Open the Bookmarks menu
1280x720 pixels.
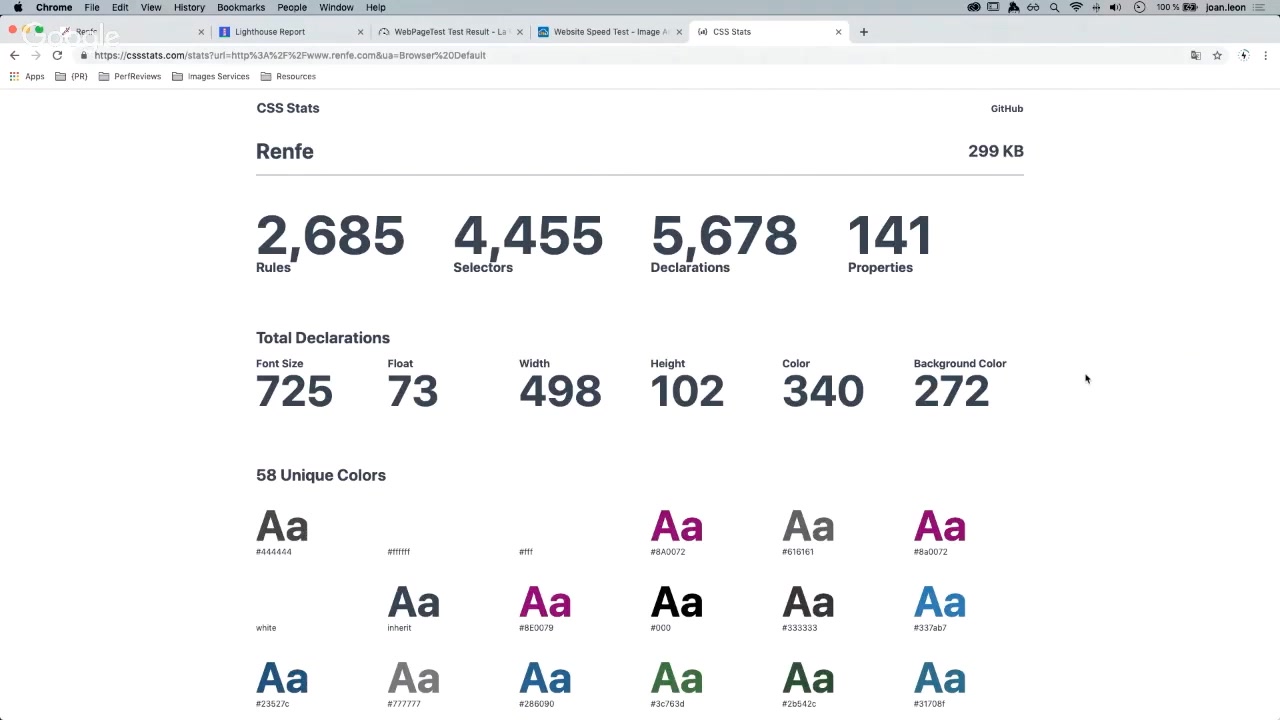(241, 7)
